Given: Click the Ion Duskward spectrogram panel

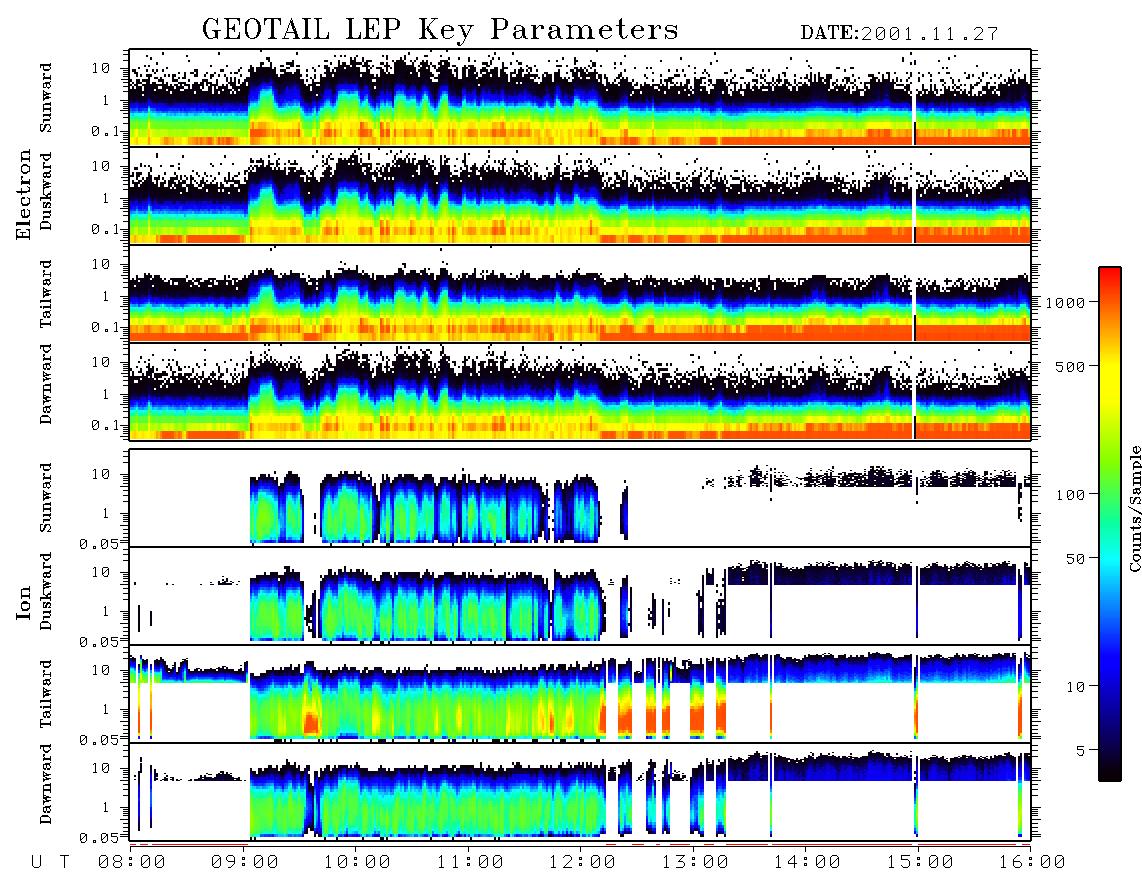Looking at the screenshot, I should (580, 595).
